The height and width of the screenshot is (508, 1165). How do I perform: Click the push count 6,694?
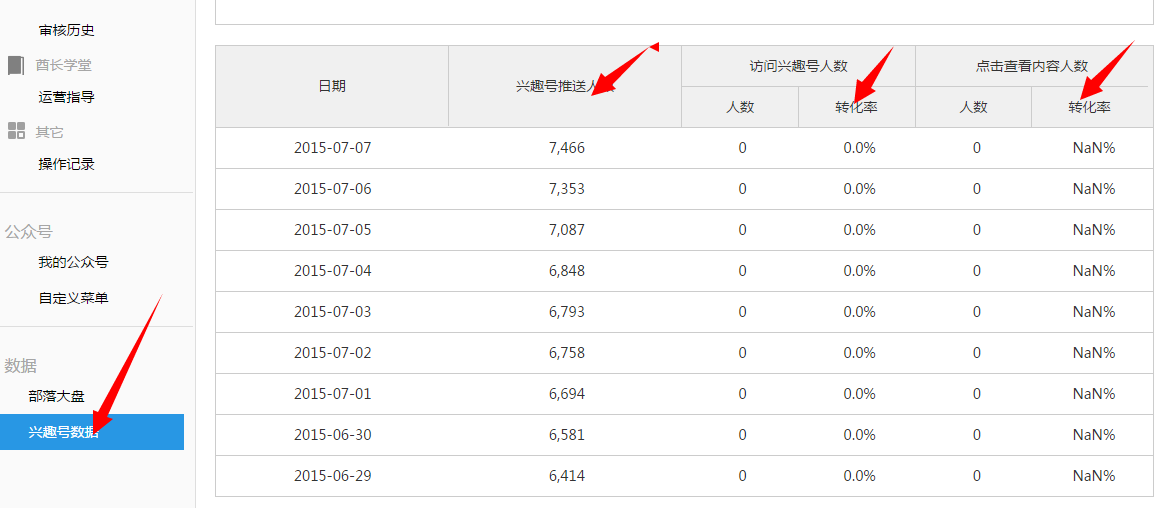[567, 394]
